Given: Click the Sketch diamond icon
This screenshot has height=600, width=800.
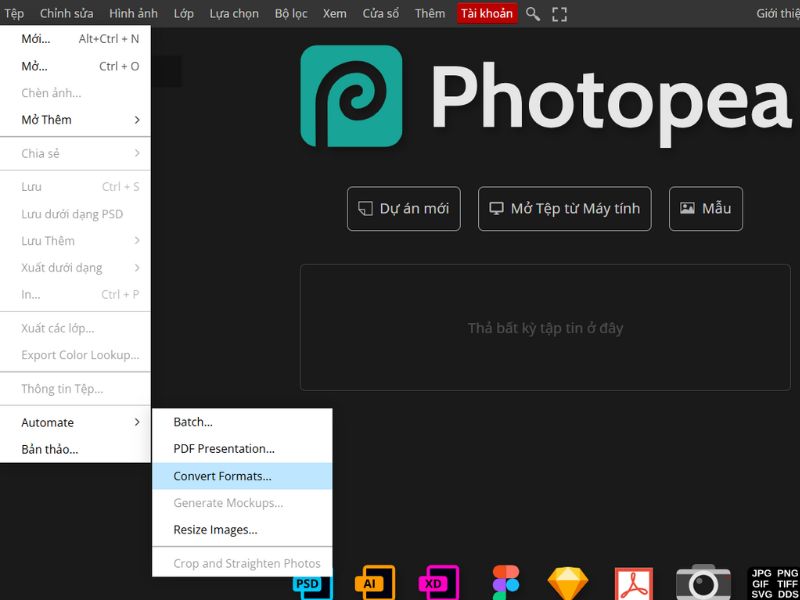Looking at the screenshot, I should (x=568, y=584).
